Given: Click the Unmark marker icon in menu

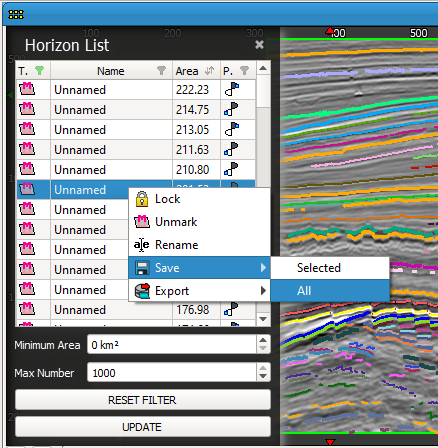Looking at the screenshot, I should pos(142,222).
